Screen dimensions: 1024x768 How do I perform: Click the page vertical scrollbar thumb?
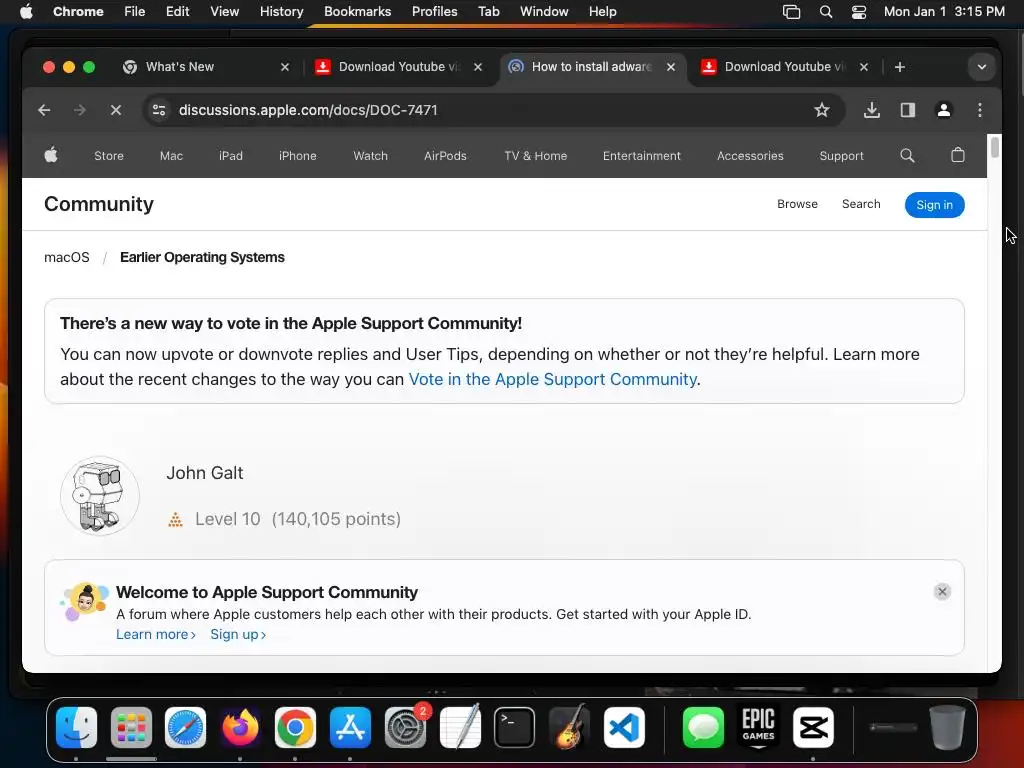click(x=994, y=146)
